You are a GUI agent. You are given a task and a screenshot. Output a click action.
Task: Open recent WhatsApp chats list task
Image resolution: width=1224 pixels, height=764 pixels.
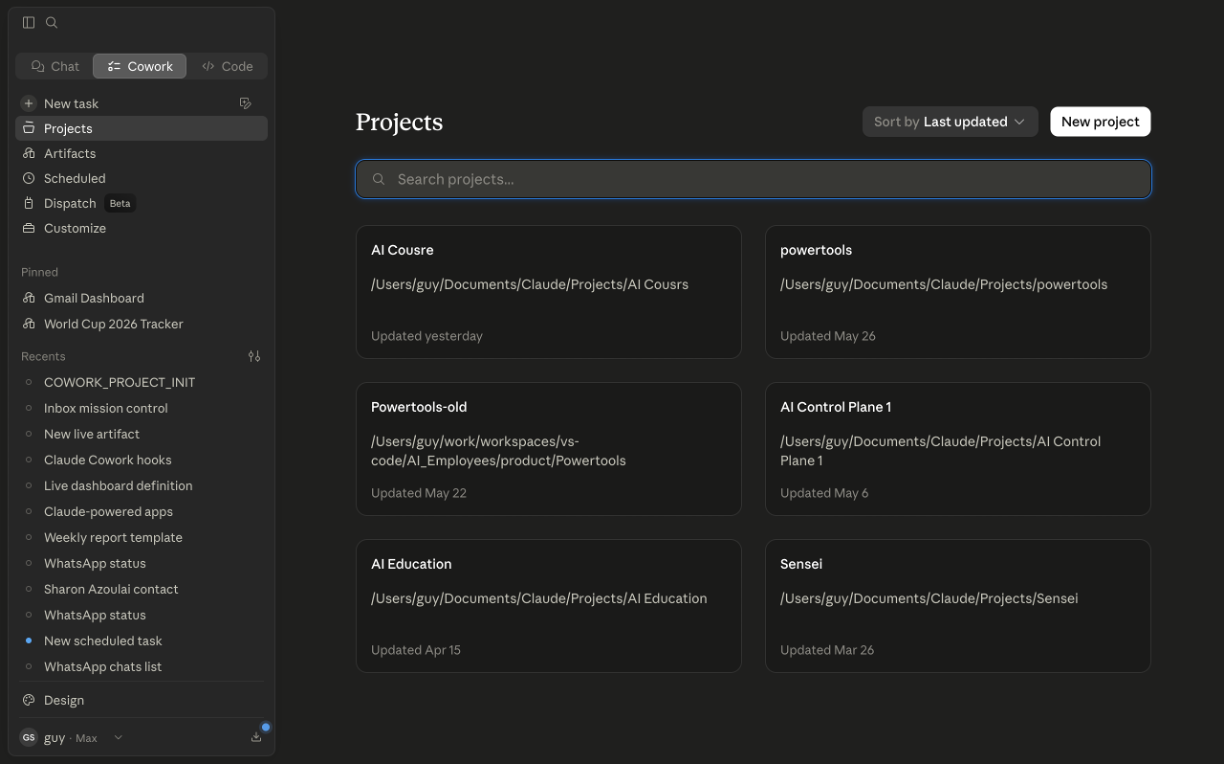click(x=141, y=667)
